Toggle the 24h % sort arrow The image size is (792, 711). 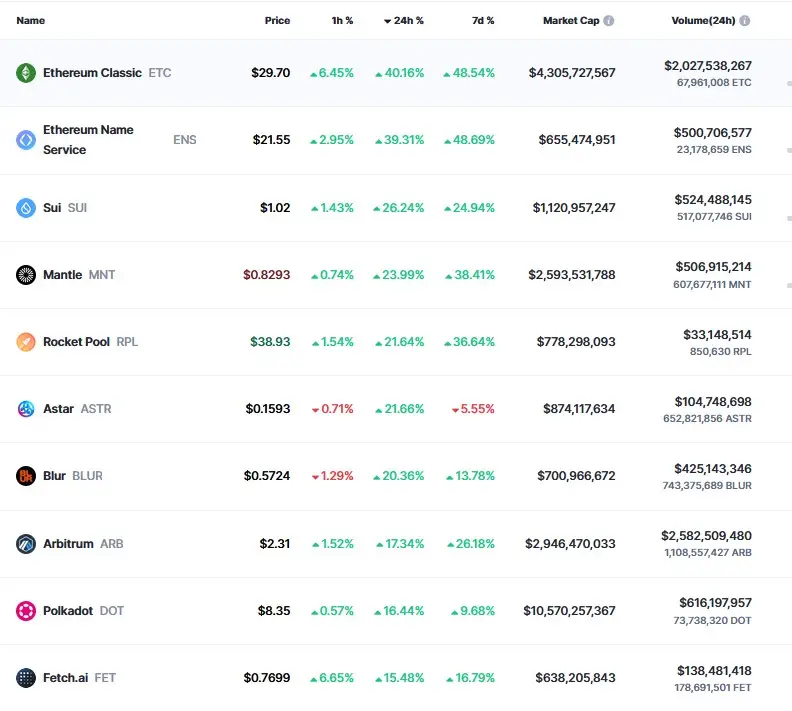point(387,21)
